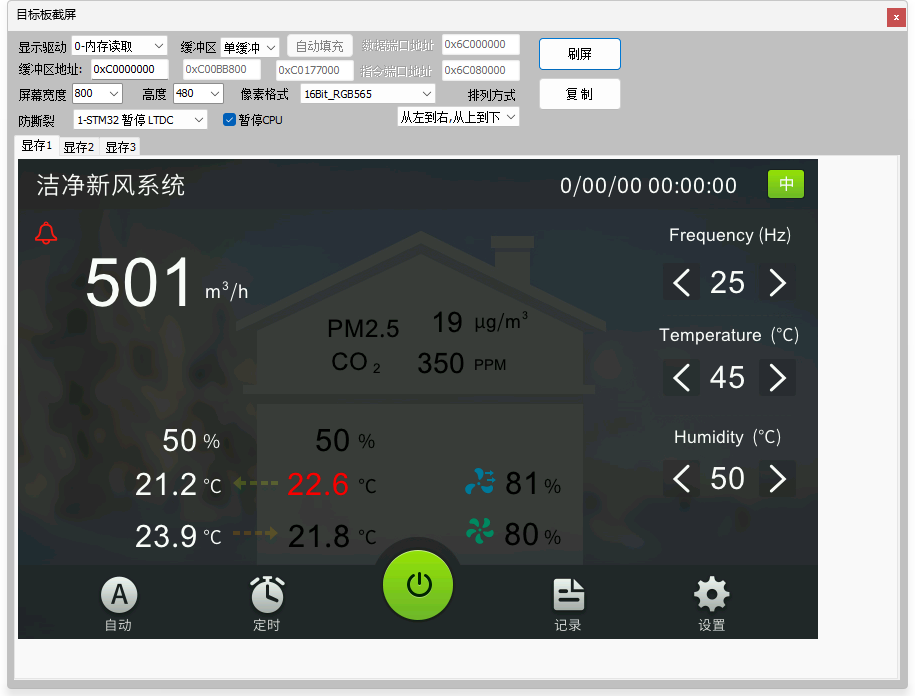Switch to the 显存3 tab
915x696 pixels.
click(121, 147)
